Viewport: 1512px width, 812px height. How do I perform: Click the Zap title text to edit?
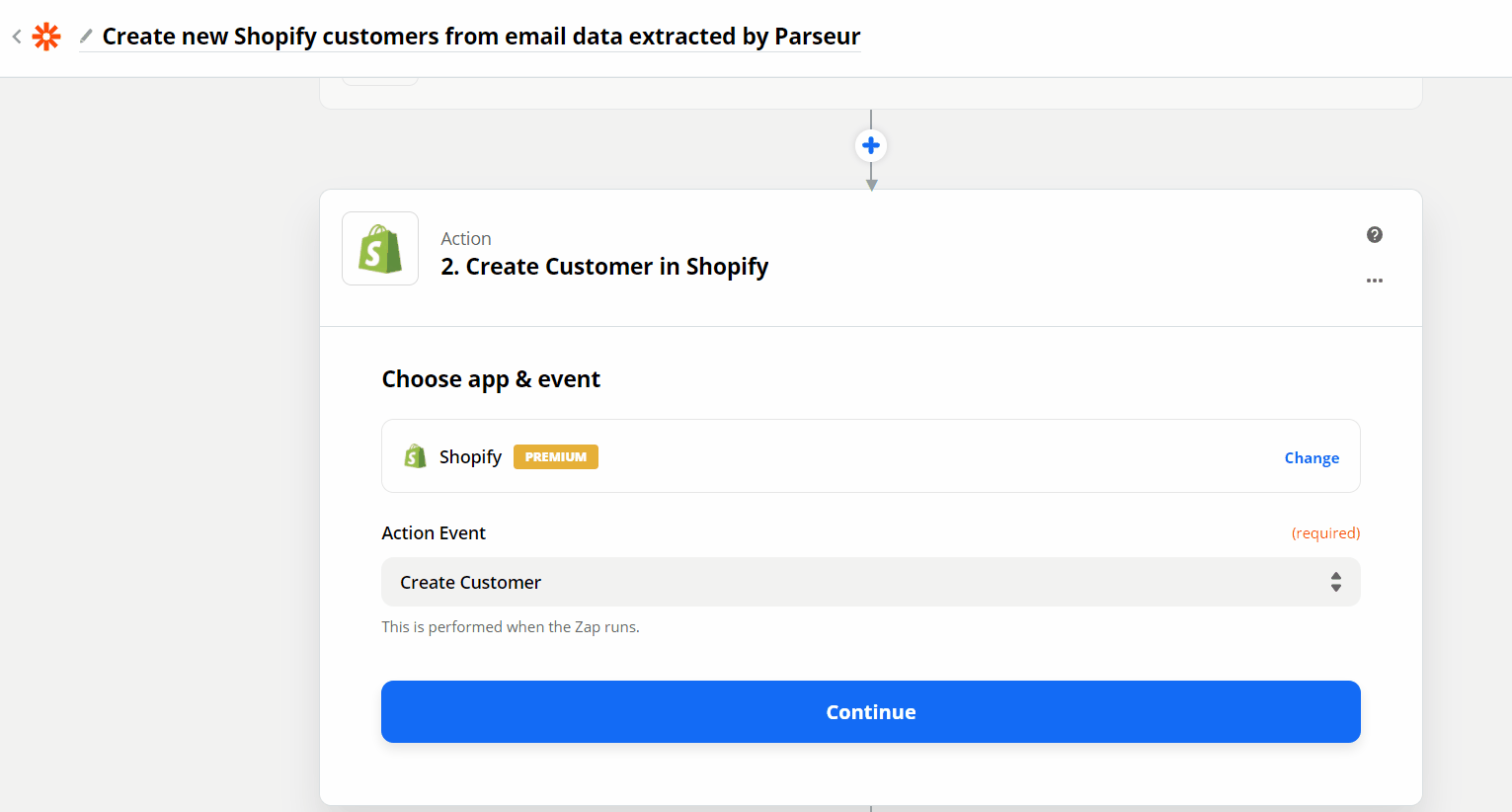(x=481, y=37)
